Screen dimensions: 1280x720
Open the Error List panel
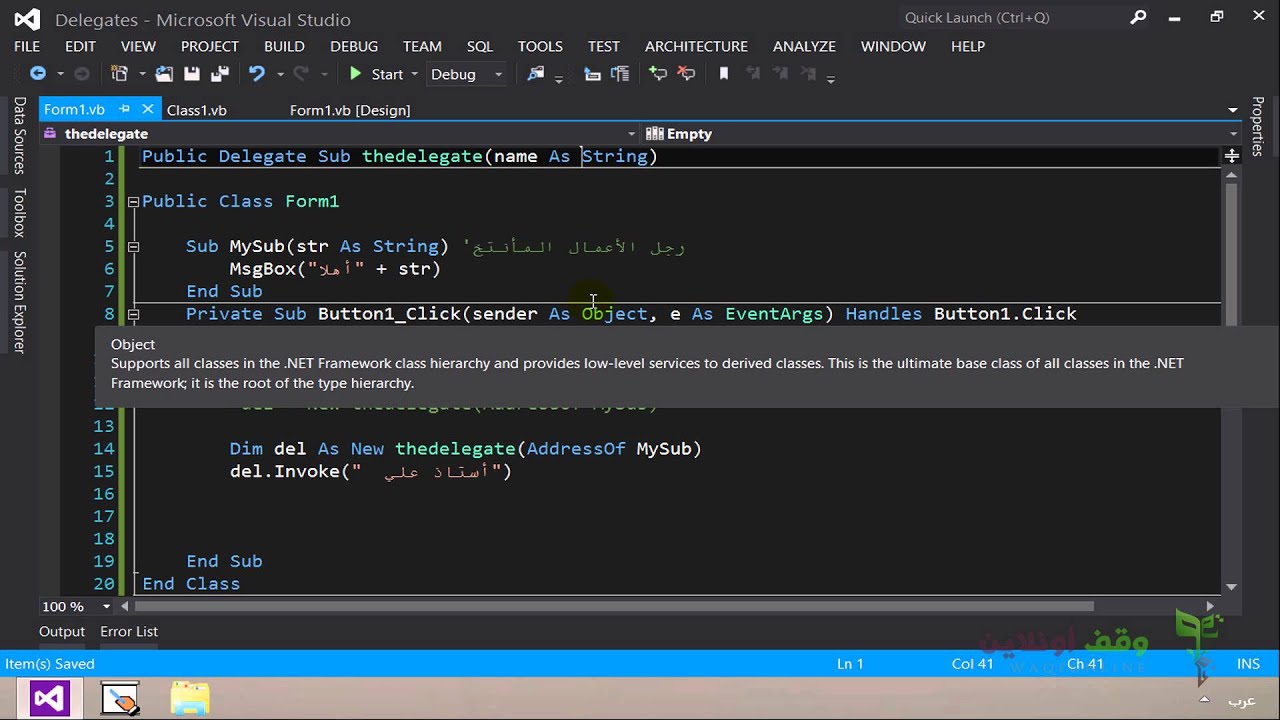click(129, 631)
